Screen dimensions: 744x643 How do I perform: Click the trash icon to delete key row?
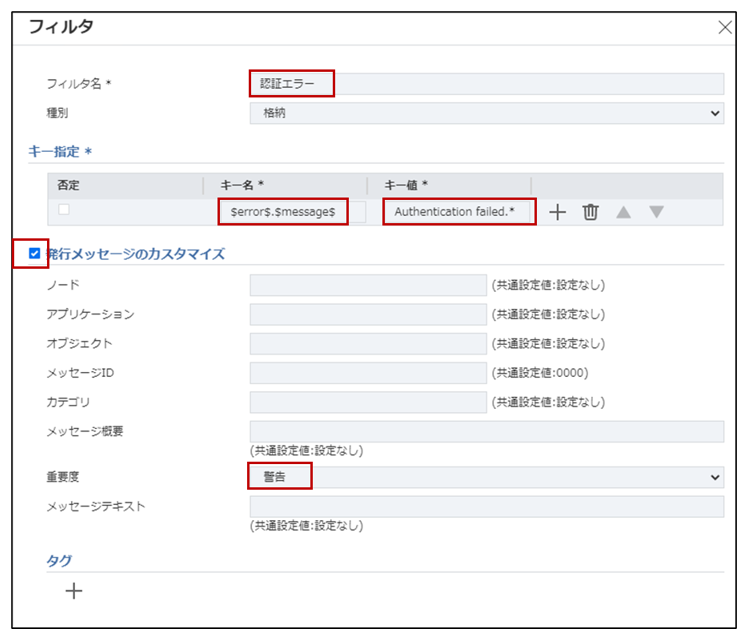(591, 212)
